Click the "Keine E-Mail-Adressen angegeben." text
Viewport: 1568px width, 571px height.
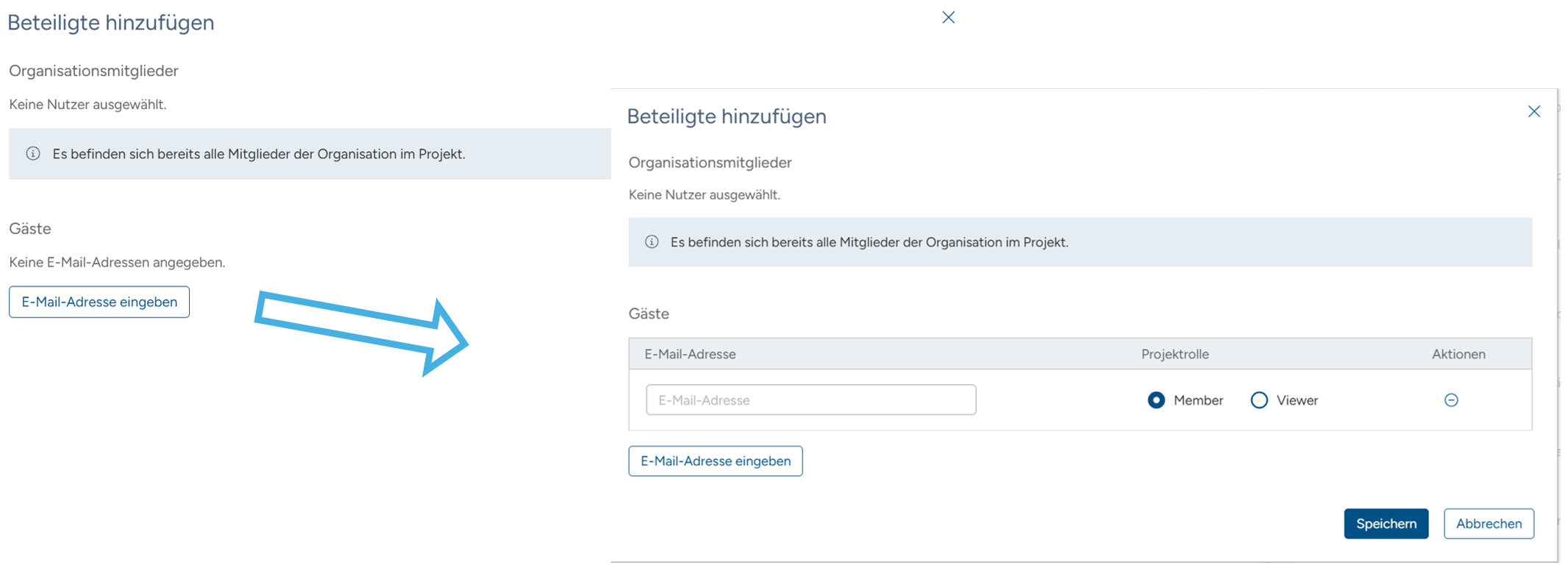click(117, 263)
